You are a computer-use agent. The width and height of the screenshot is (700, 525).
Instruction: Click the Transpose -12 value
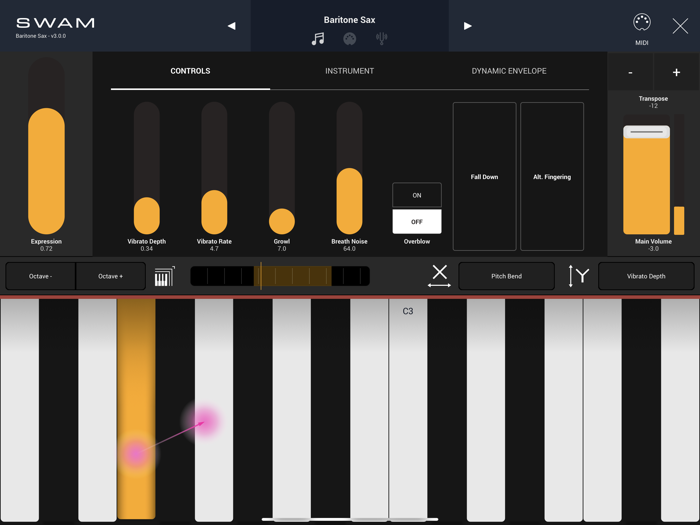coord(654,106)
